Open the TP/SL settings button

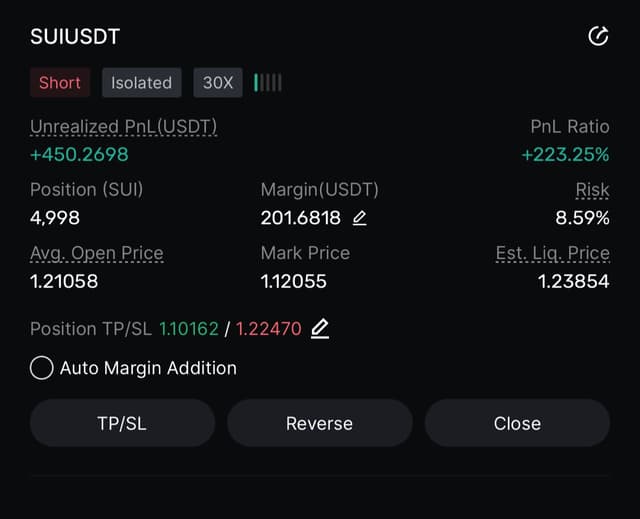click(x=122, y=423)
